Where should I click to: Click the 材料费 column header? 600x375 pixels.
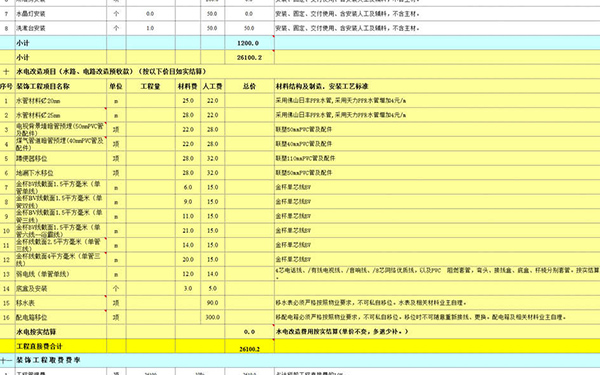pos(188,86)
